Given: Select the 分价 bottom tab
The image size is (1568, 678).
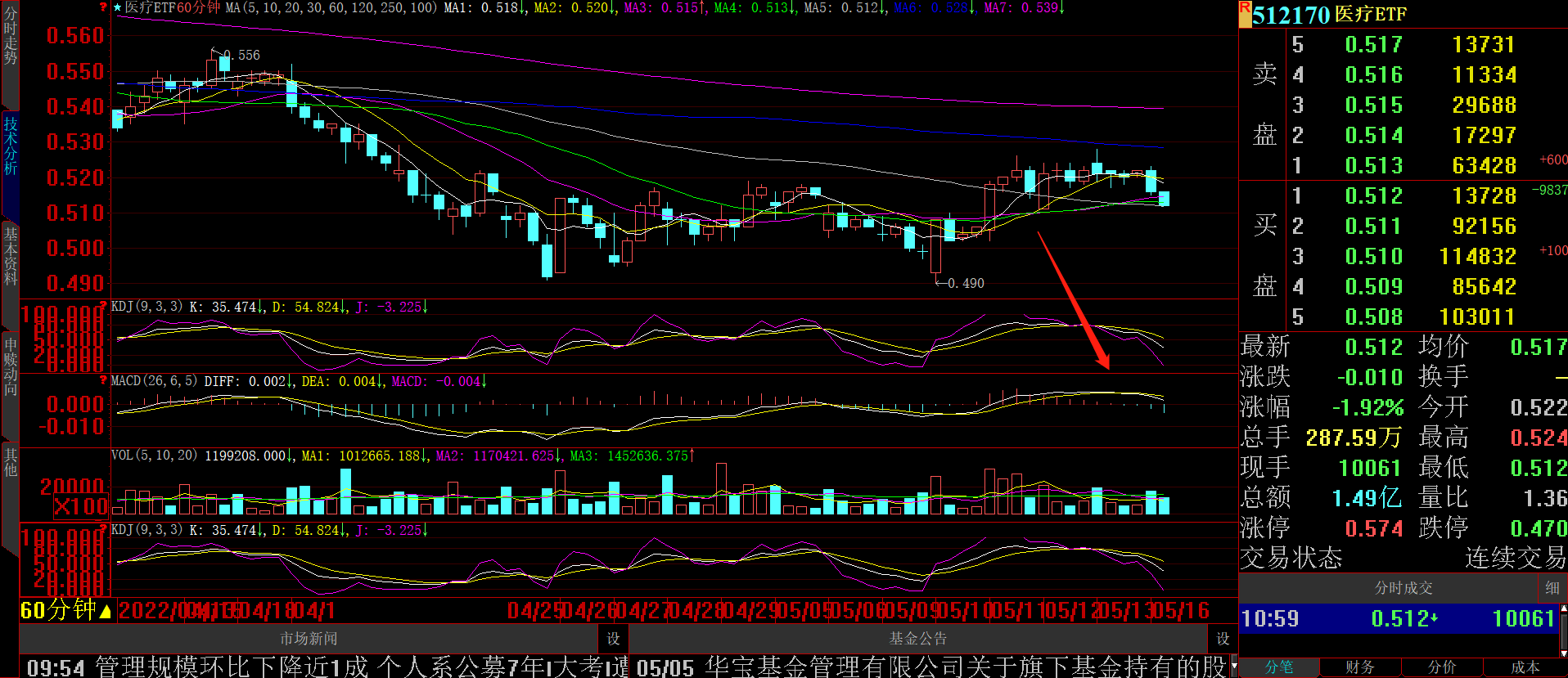Looking at the screenshot, I should pos(1442,667).
